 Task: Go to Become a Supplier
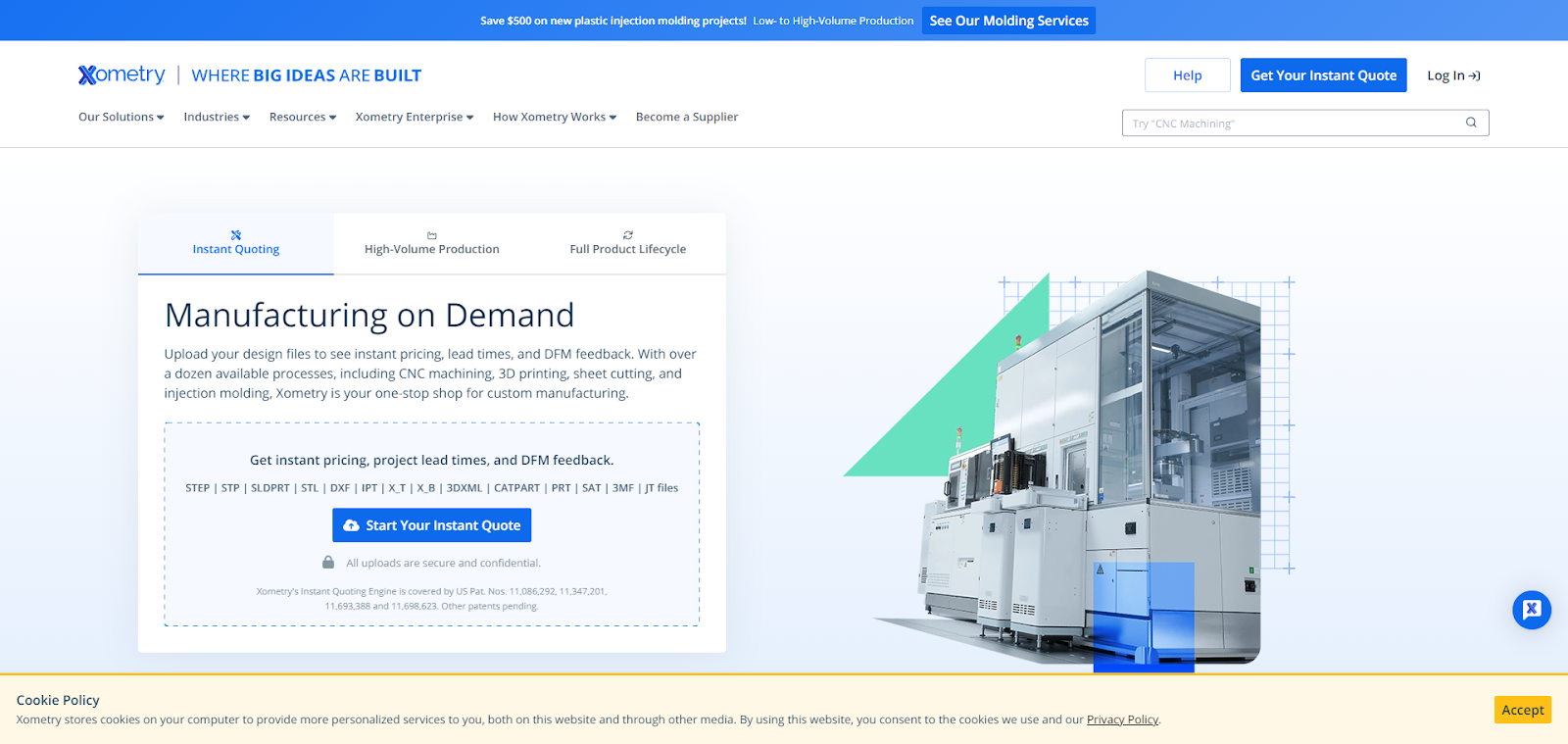pyautogui.click(x=687, y=117)
